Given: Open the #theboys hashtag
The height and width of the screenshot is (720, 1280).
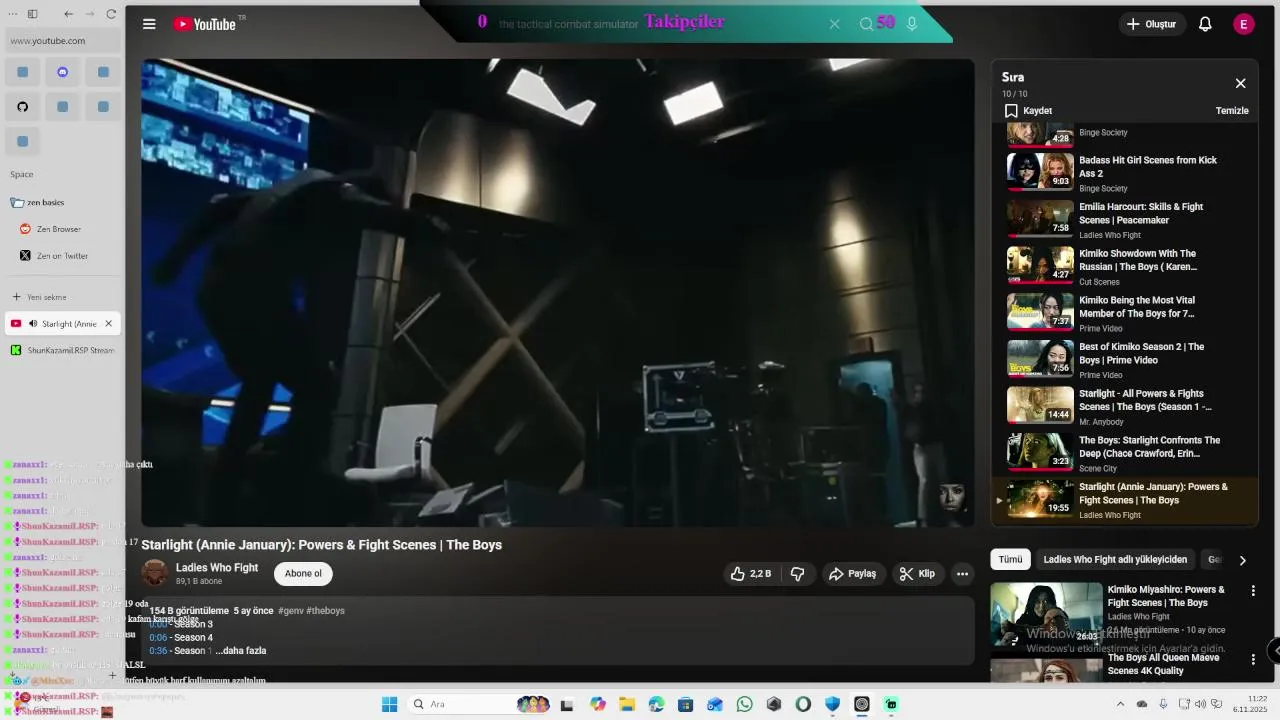Looking at the screenshot, I should click(x=326, y=611).
